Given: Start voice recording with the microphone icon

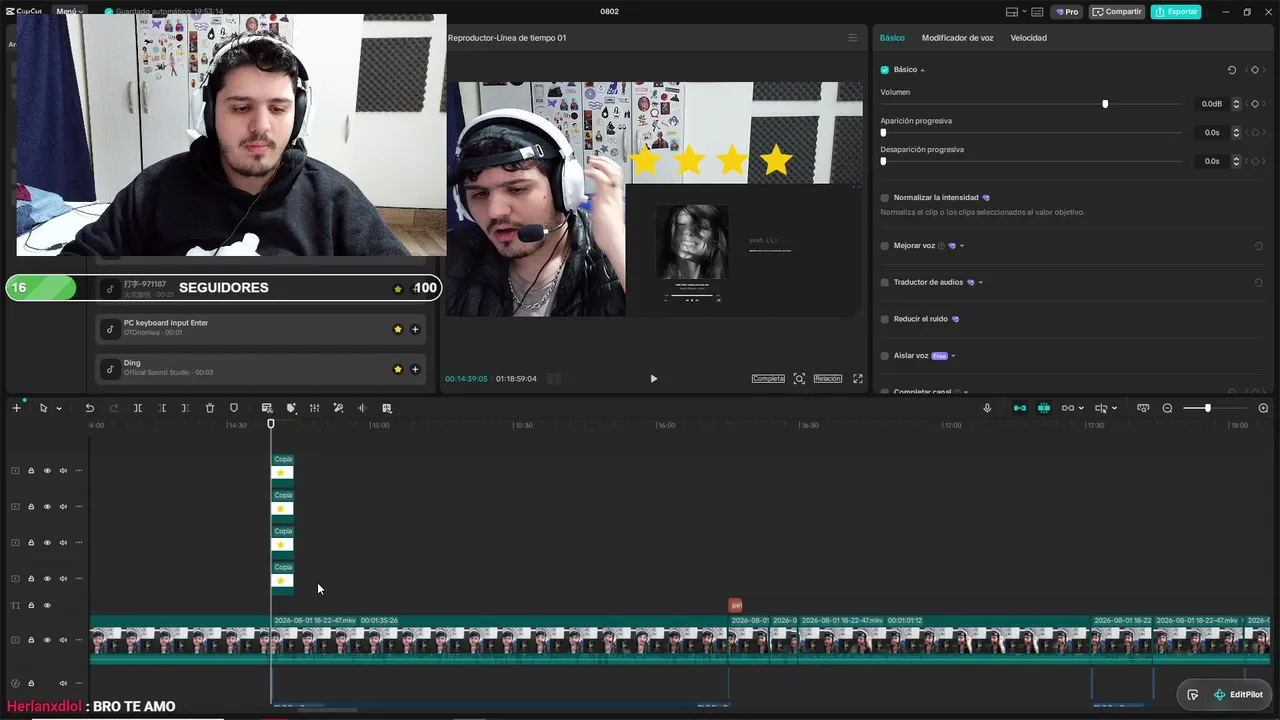Looking at the screenshot, I should (987, 408).
